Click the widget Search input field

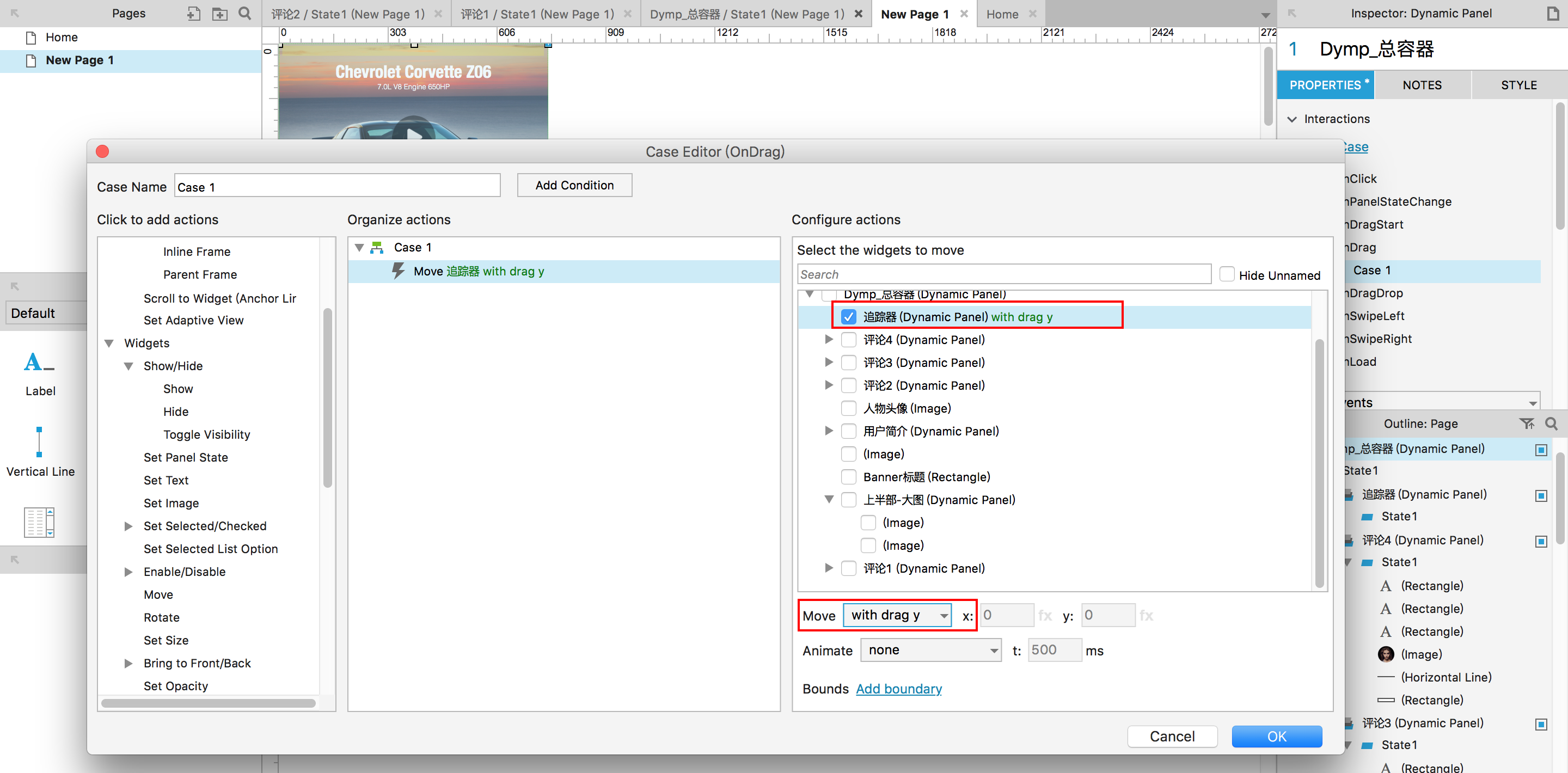tap(1003, 274)
